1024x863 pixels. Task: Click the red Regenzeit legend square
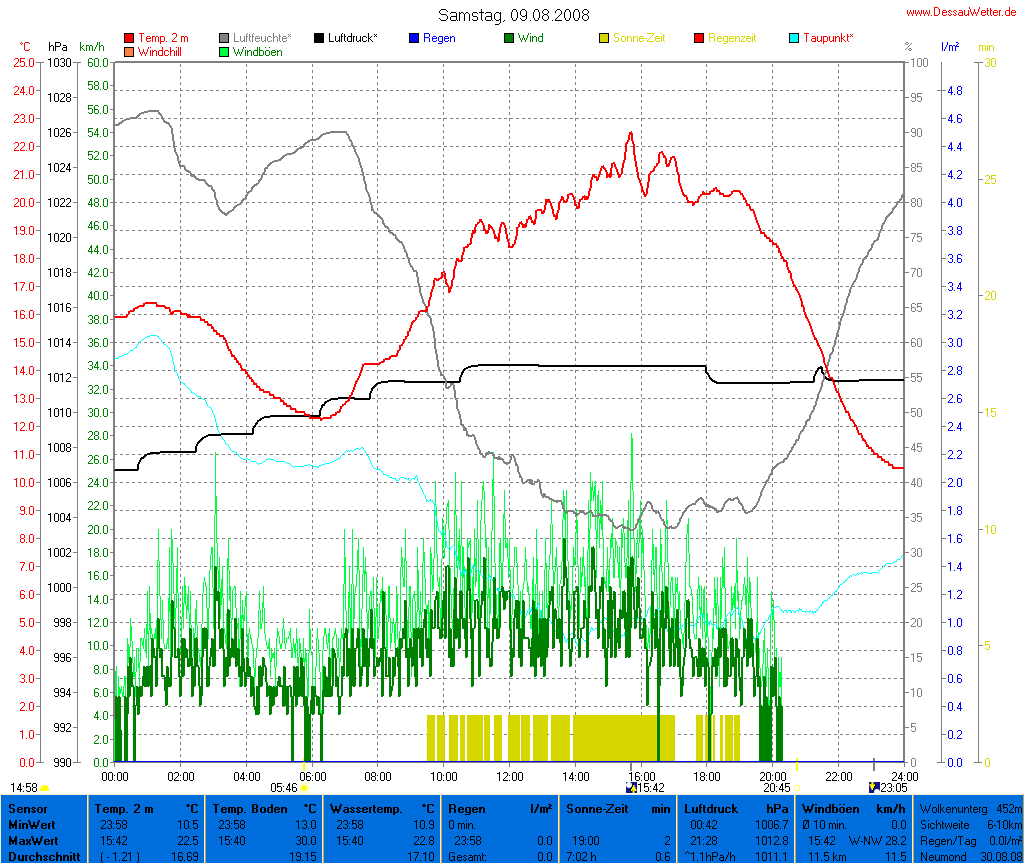click(699, 38)
